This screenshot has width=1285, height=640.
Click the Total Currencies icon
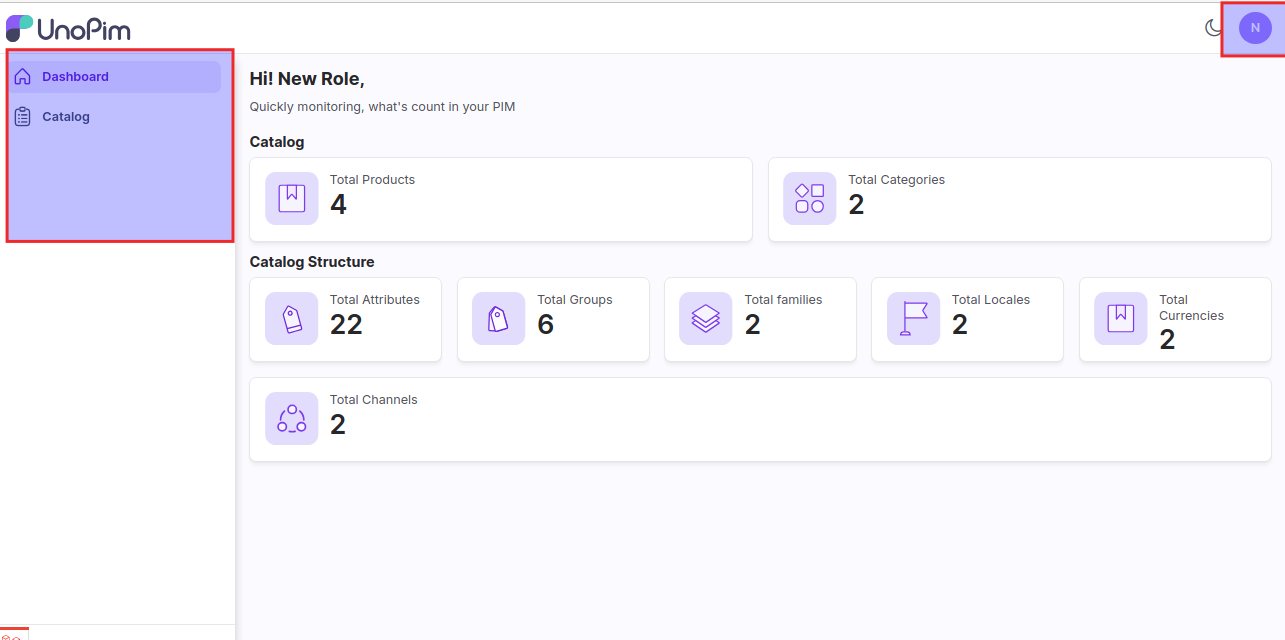coord(1120,318)
